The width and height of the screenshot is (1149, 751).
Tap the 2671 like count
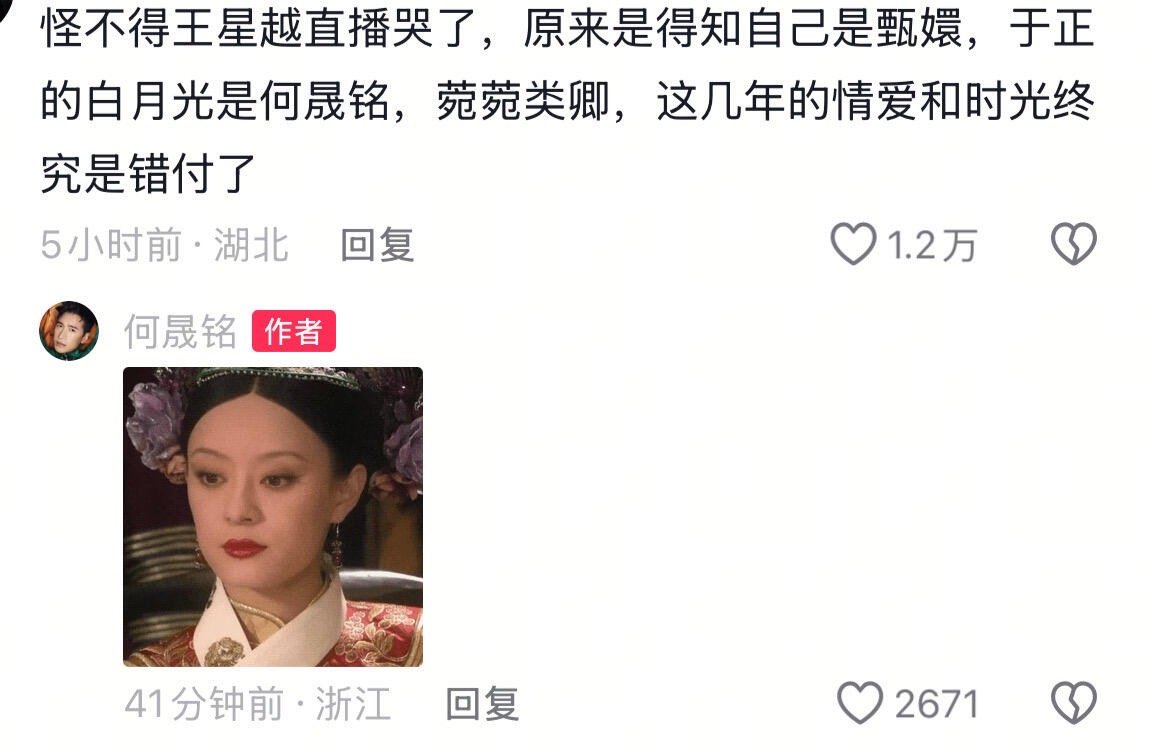[x=937, y=704]
